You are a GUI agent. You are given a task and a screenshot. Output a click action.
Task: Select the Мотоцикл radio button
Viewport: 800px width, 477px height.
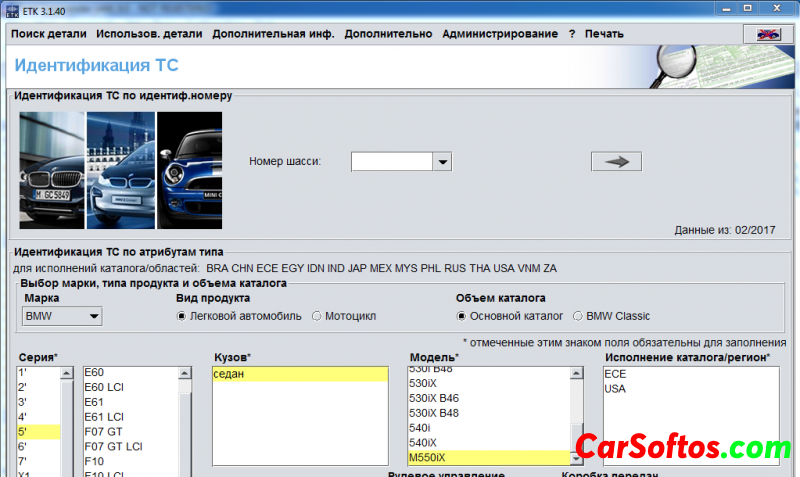[317, 317]
